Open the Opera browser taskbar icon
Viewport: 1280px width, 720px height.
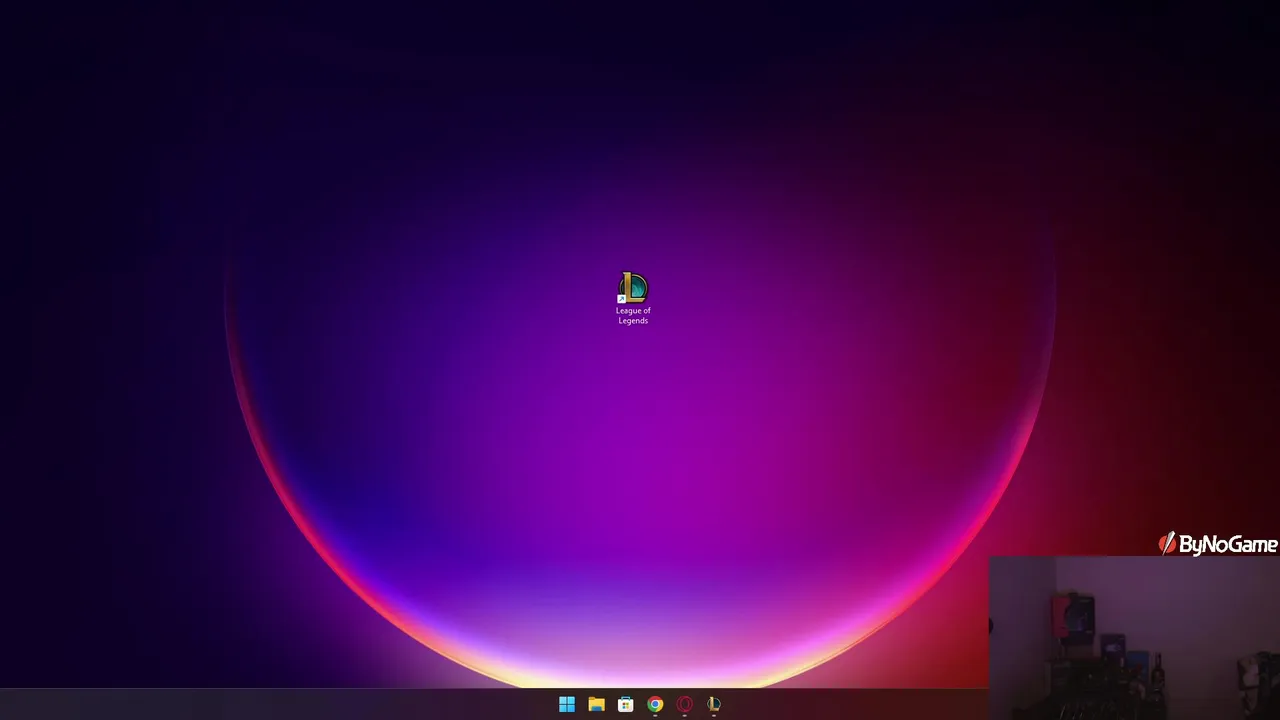(684, 705)
